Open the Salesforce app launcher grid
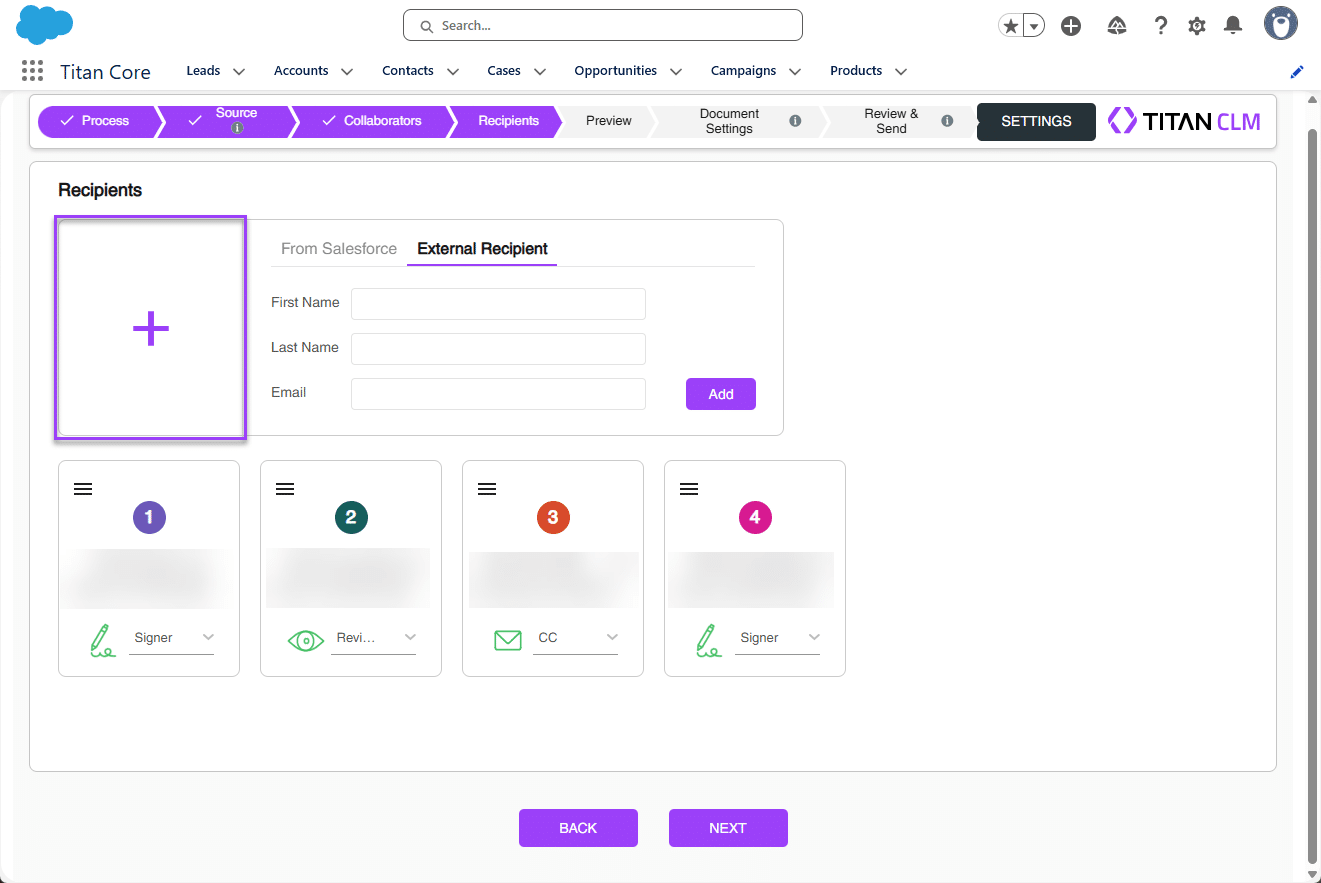1321x883 pixels. click(31, 70)
